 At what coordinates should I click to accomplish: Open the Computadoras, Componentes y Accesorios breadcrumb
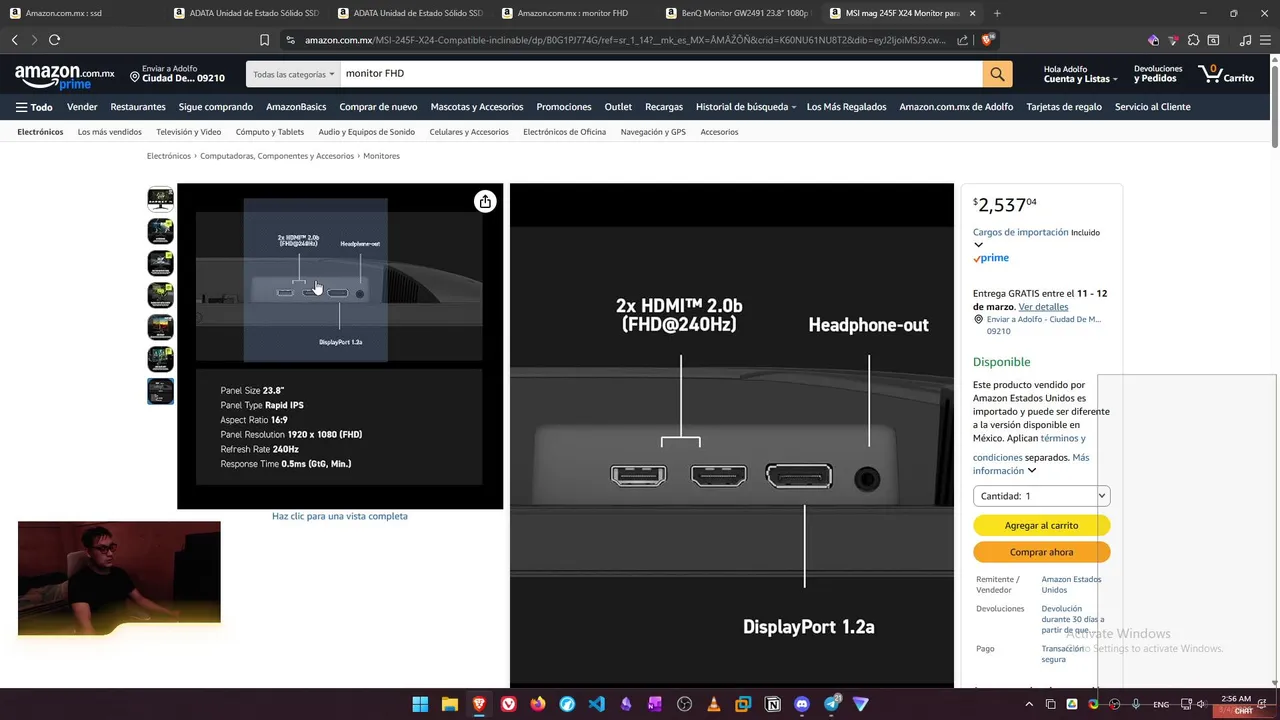277,156
